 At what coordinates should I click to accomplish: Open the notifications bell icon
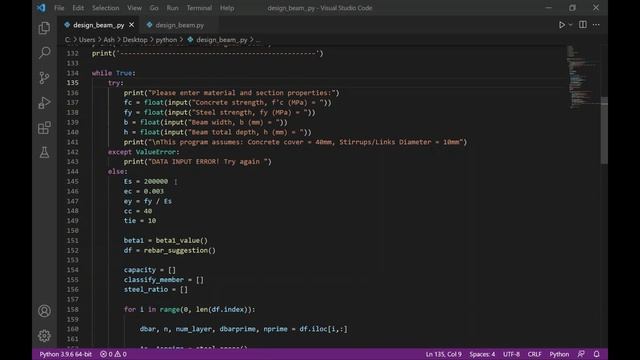(596, 354)
